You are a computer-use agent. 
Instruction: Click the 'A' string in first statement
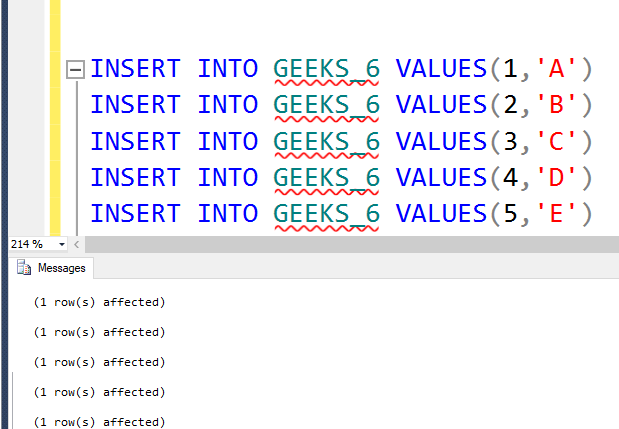556,69
